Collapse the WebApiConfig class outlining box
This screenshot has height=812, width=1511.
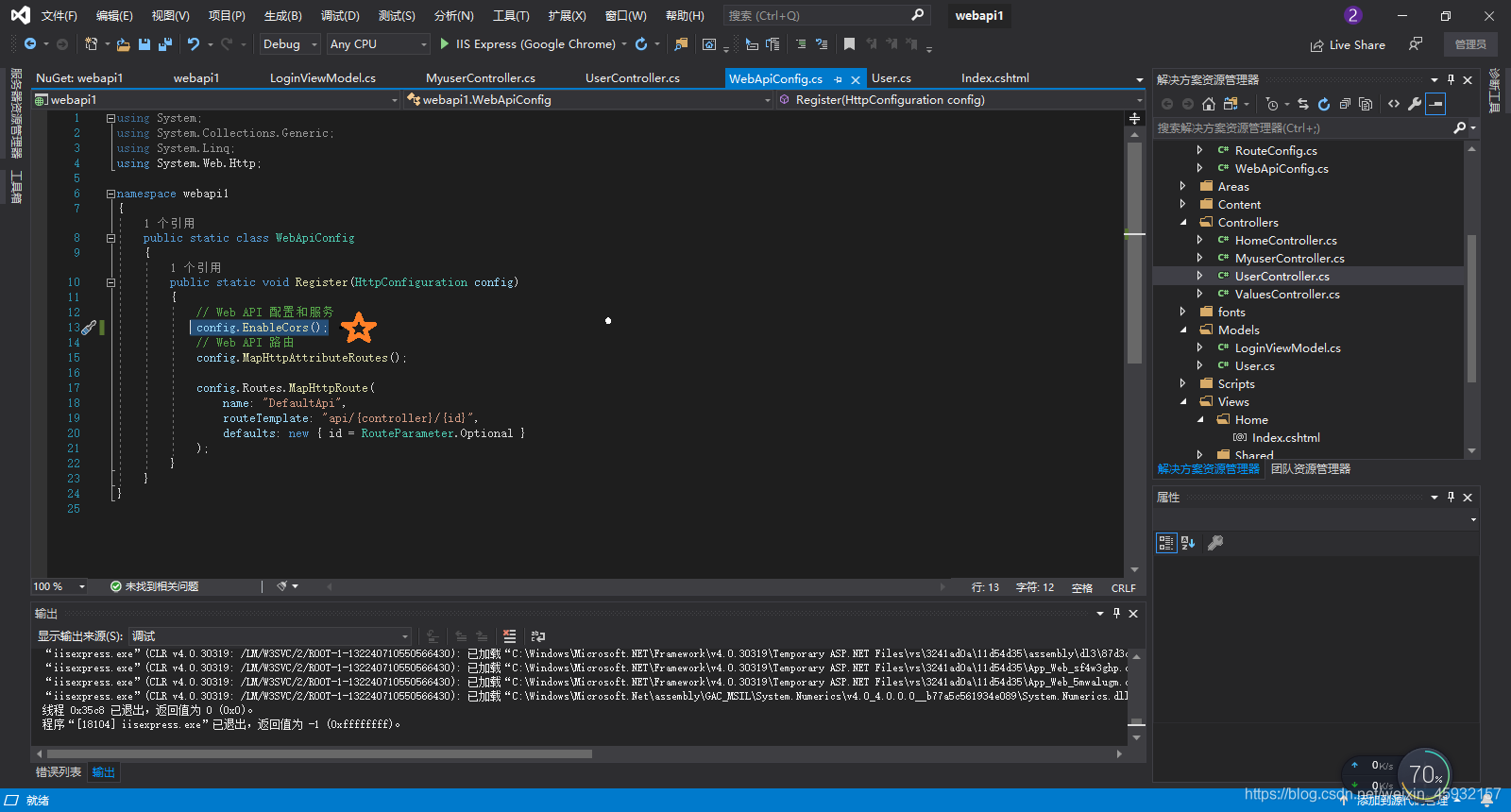110,238
